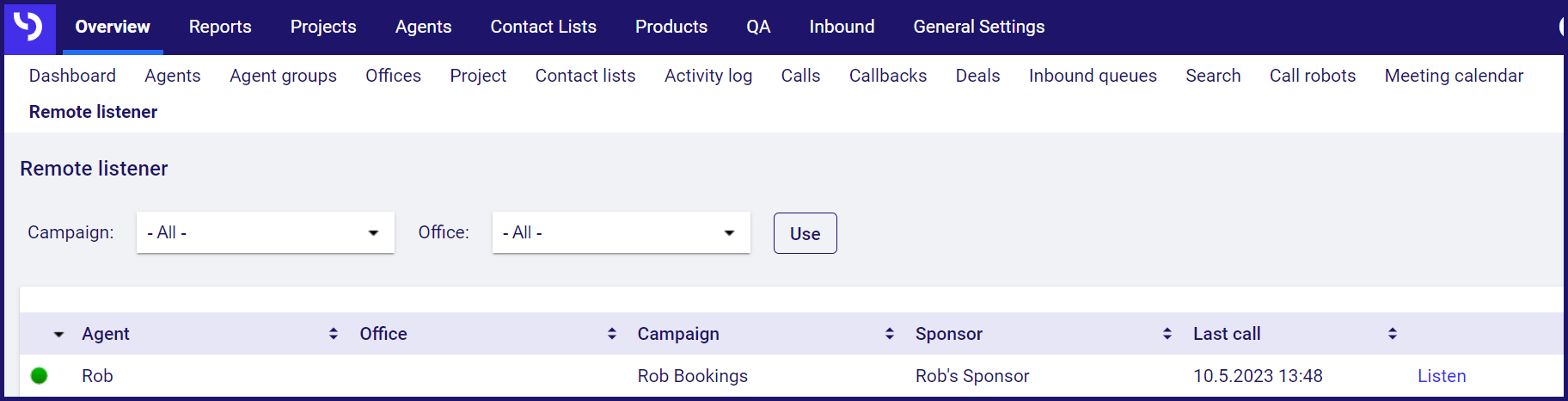Click the app logo in top-left corner

point(29,26)
